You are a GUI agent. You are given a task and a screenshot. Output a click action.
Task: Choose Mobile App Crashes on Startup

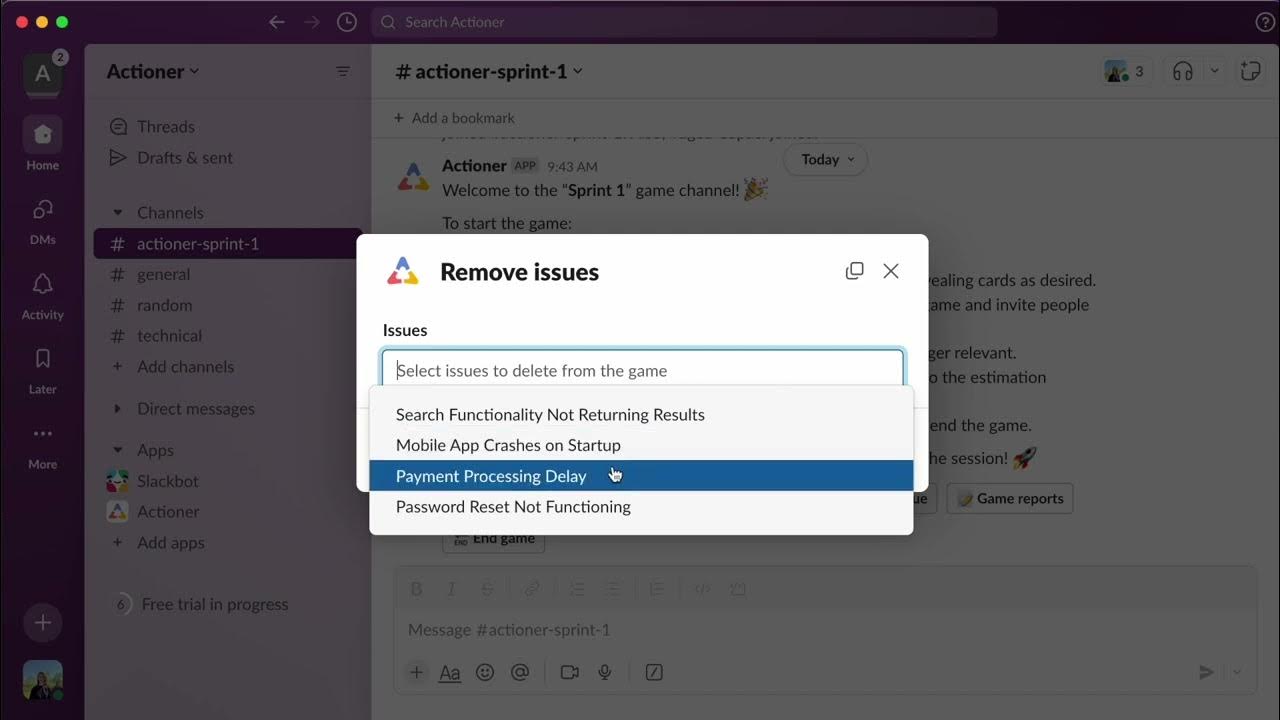[x=641, y=445]
